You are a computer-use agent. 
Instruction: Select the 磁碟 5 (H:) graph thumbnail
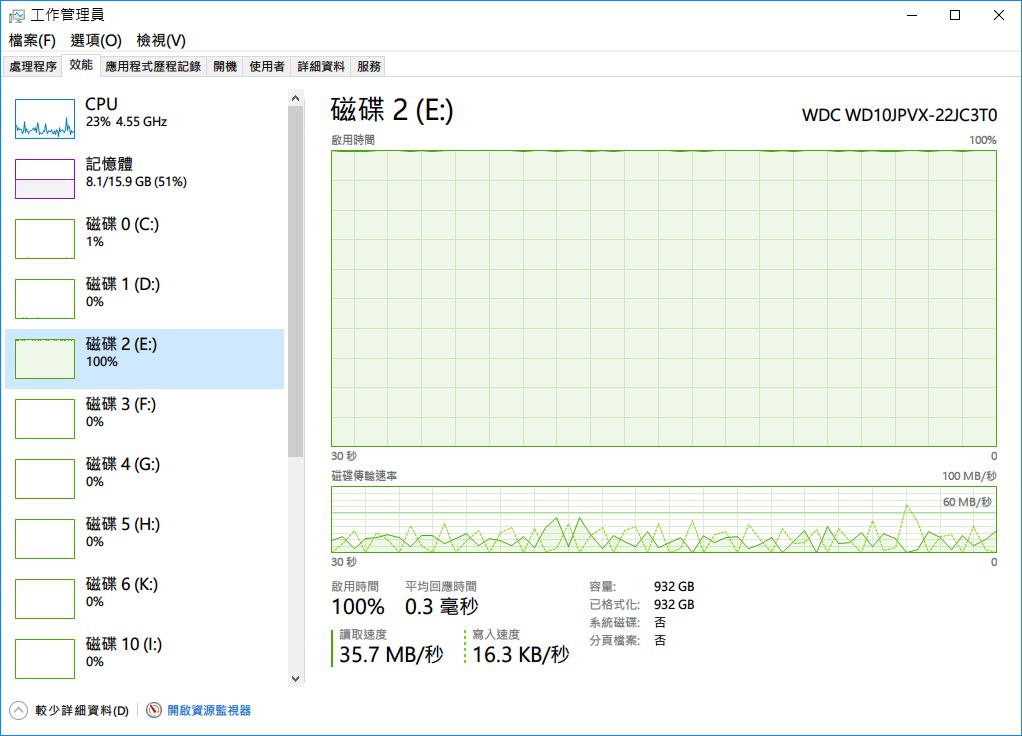45,538
